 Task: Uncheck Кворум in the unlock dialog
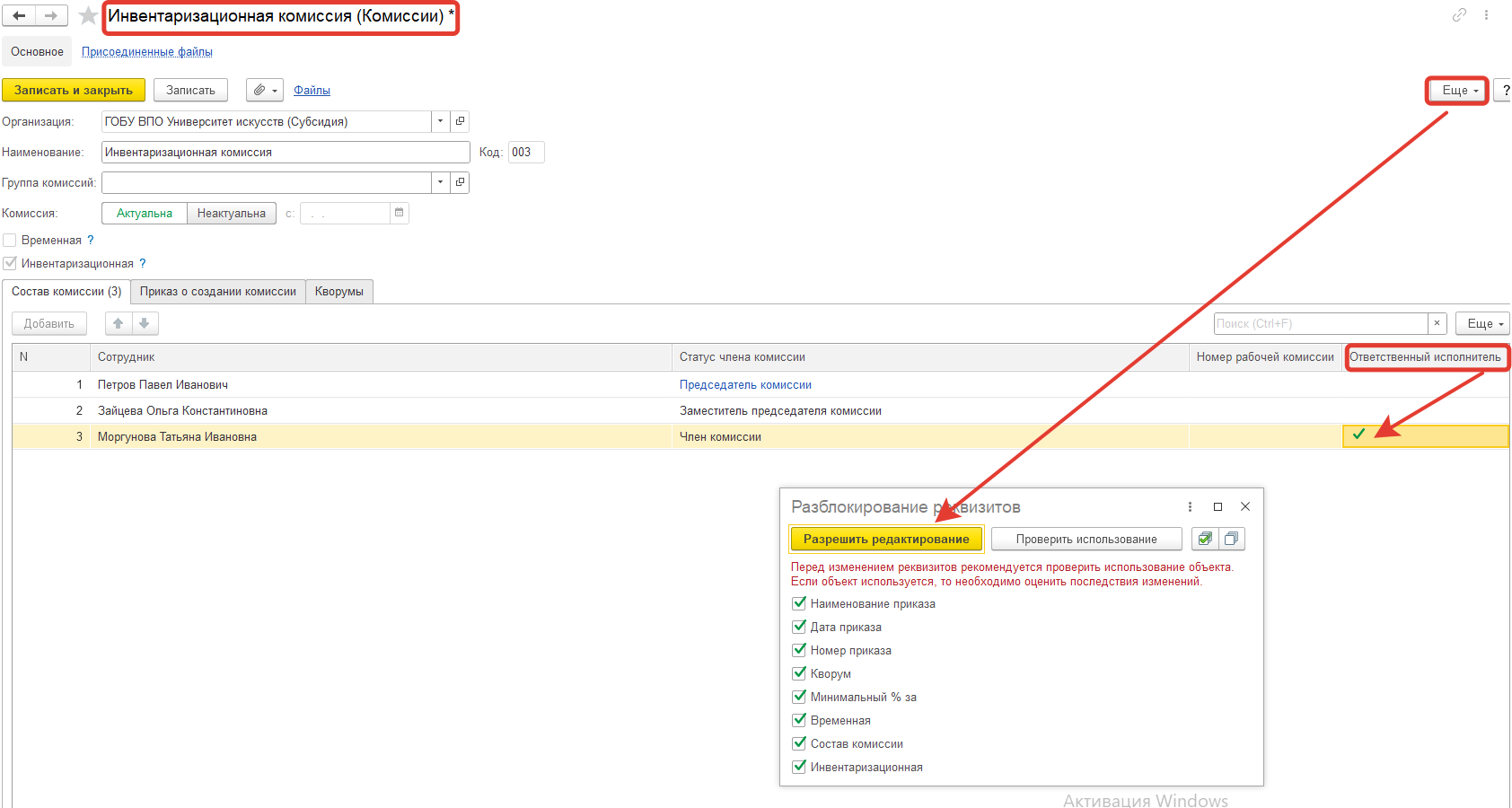799,673
